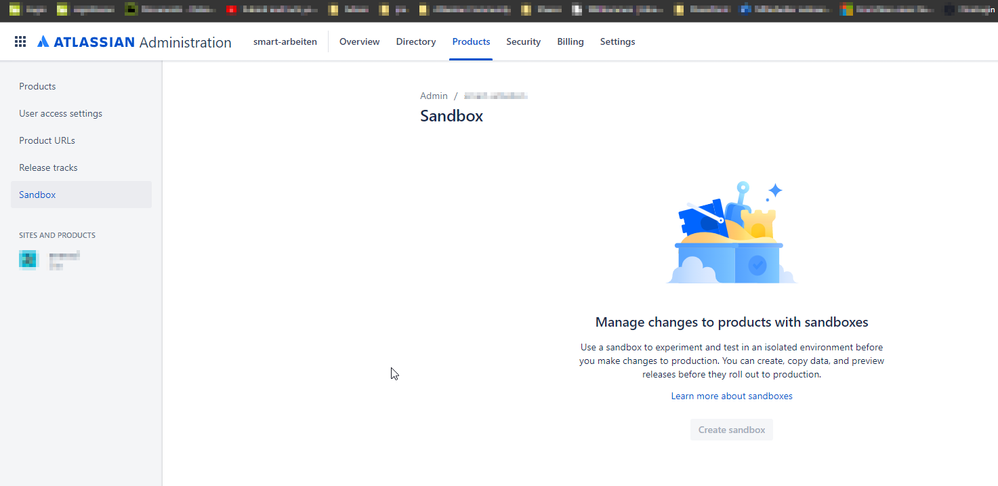Click the Admin breadcrumb link

[434, 95]
